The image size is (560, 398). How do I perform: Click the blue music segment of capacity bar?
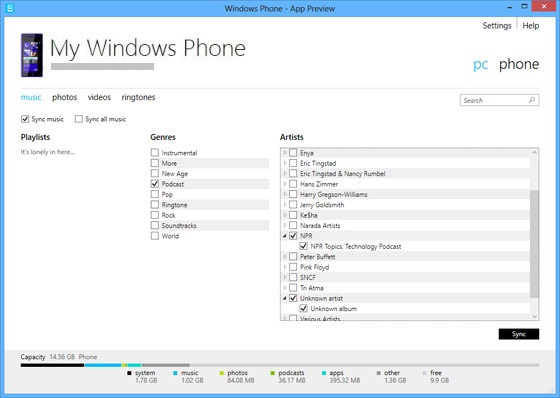[103, 365]
